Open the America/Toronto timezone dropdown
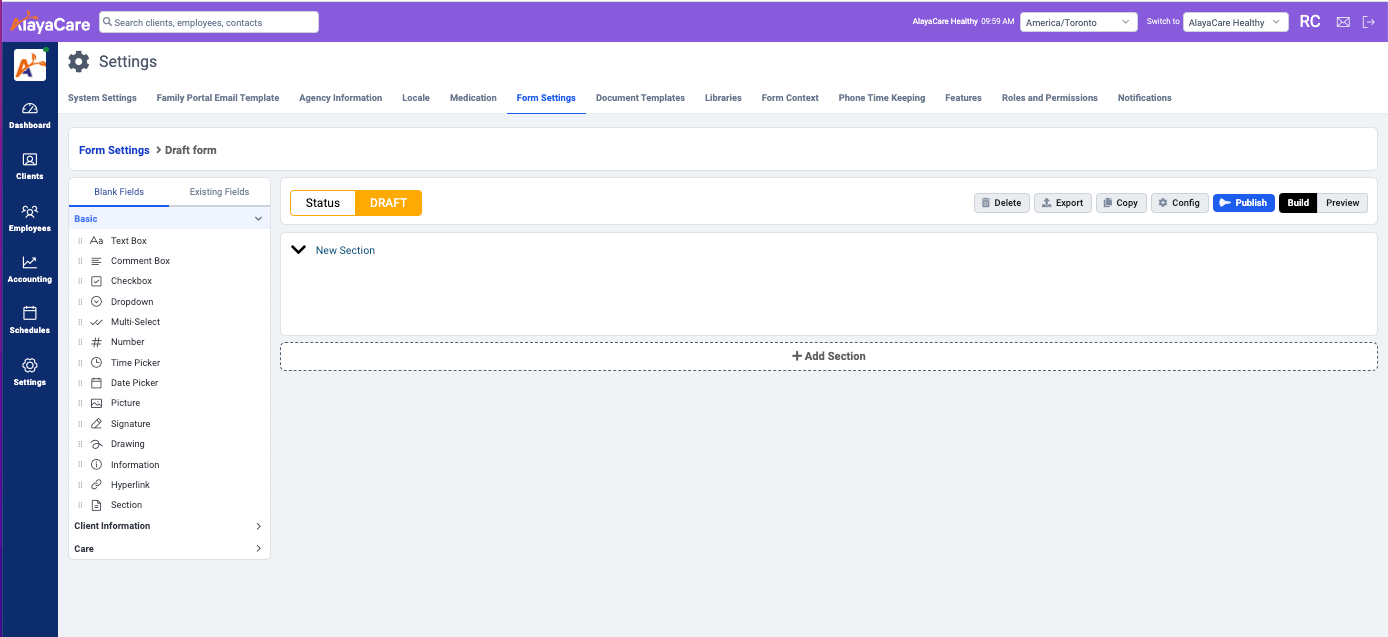 coord(1079,22)
